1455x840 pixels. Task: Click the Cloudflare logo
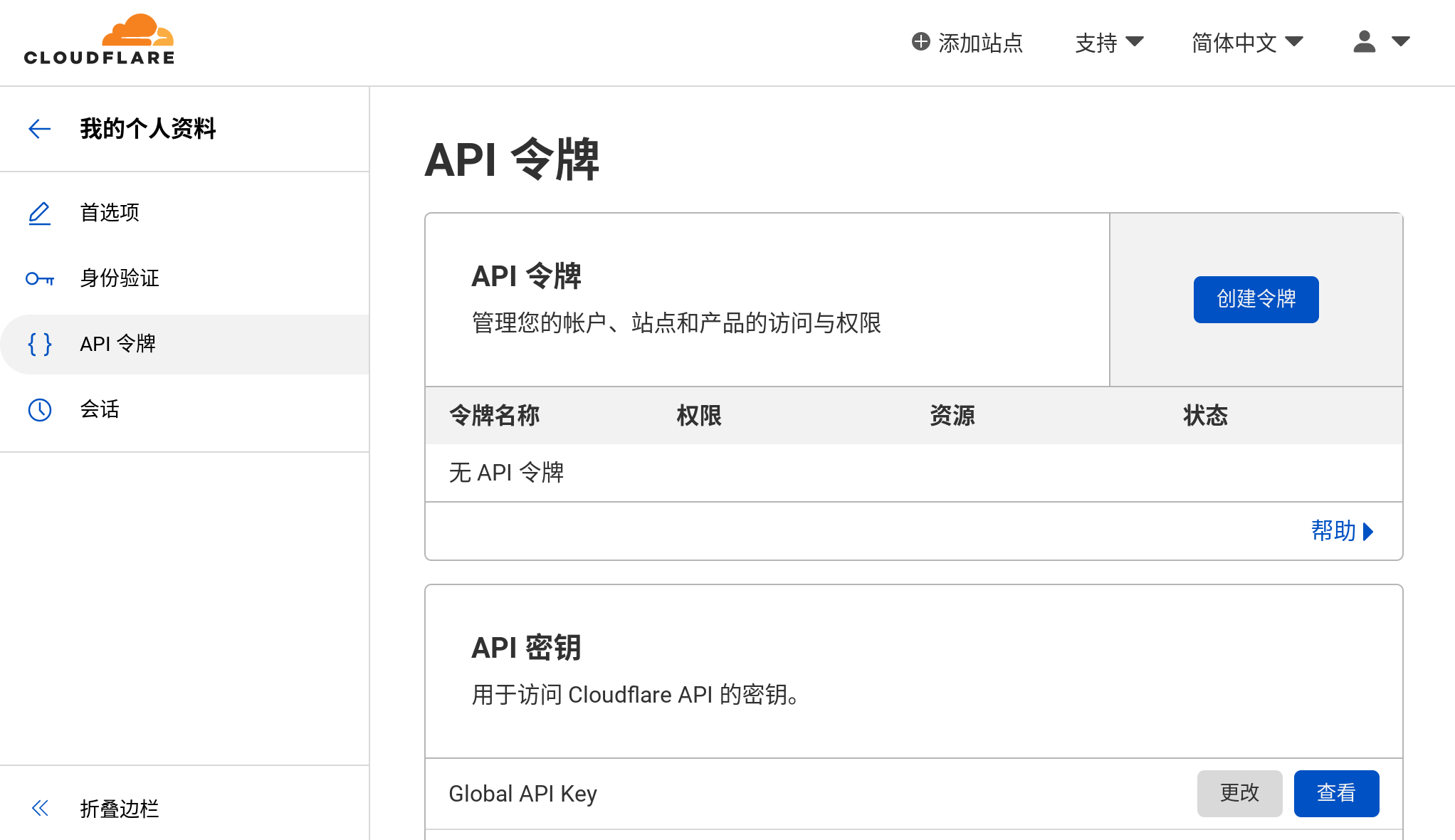coord(99,40)
